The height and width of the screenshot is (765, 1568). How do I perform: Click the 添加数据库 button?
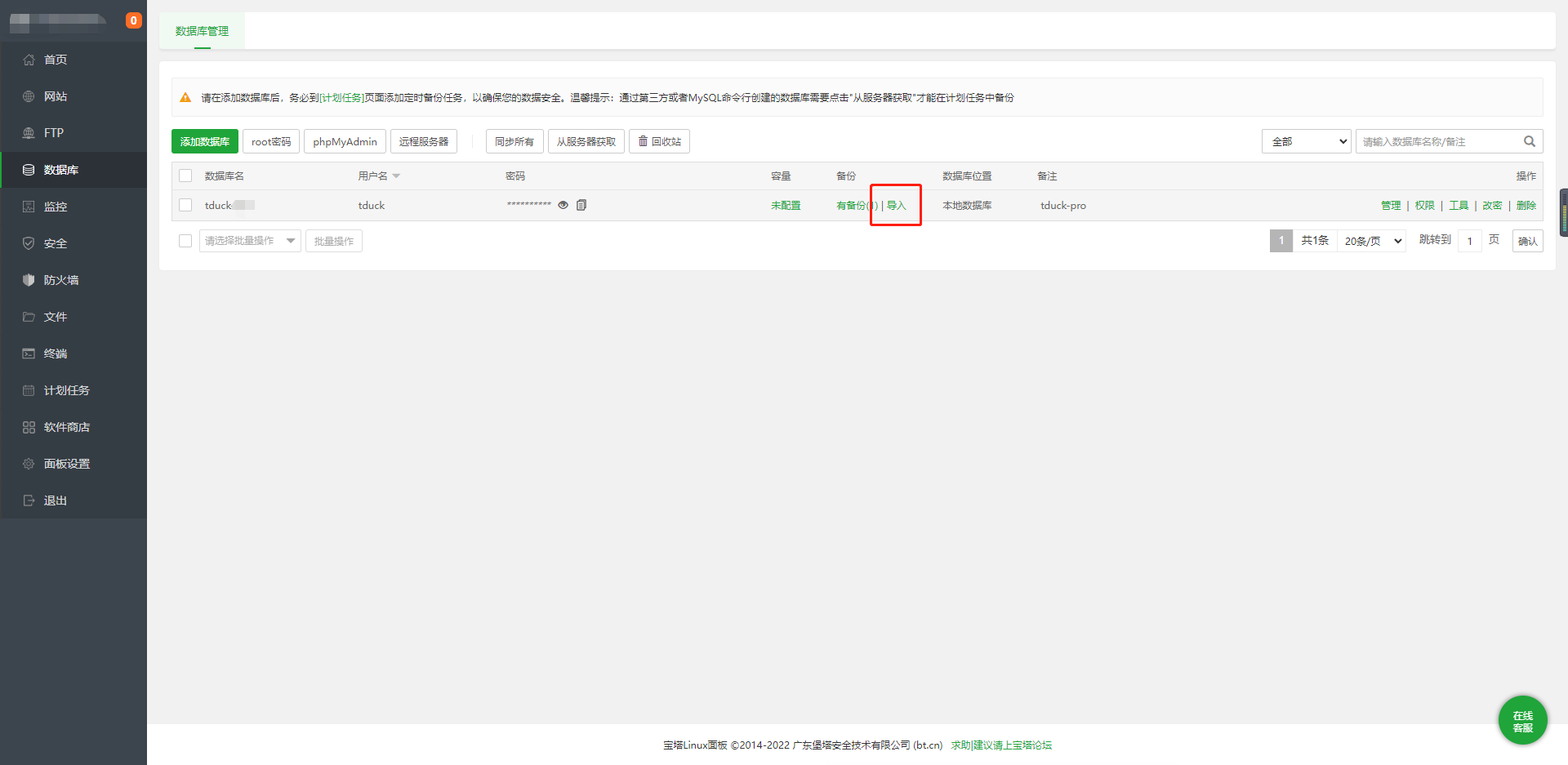[205, 141]
